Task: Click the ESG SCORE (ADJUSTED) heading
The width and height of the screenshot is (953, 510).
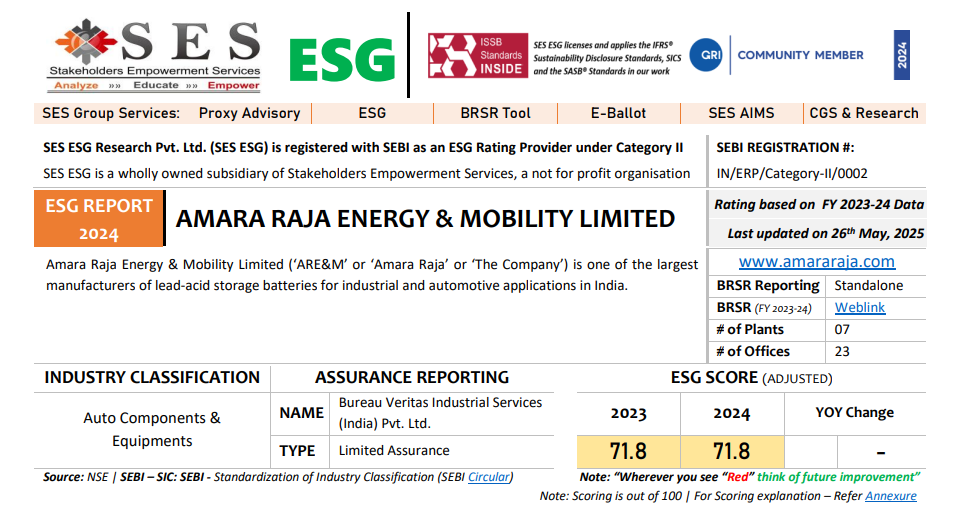Action: pos(751,378)
